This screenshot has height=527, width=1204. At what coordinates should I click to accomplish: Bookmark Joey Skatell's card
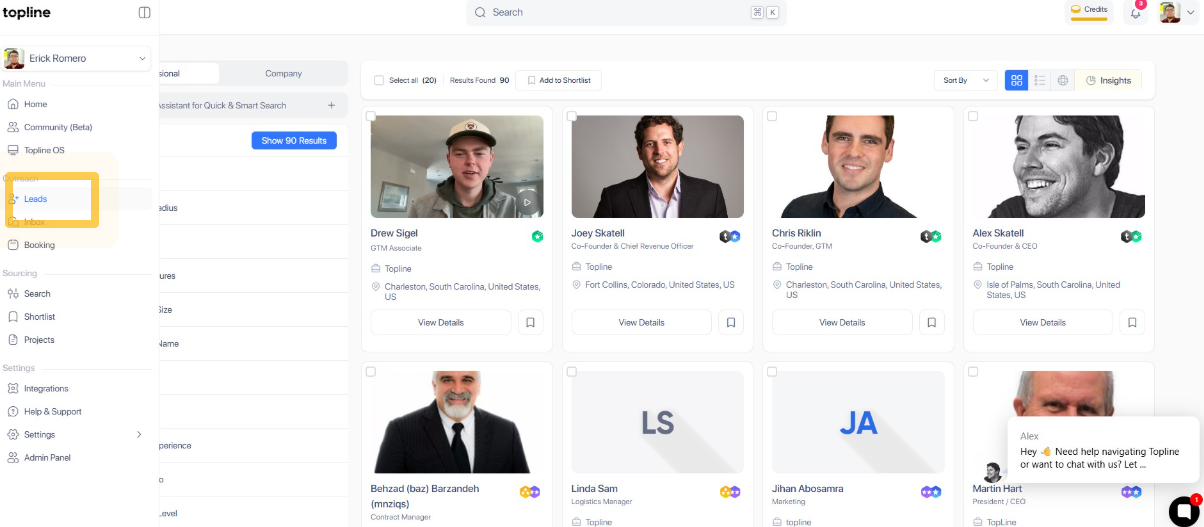pos(731,322)
